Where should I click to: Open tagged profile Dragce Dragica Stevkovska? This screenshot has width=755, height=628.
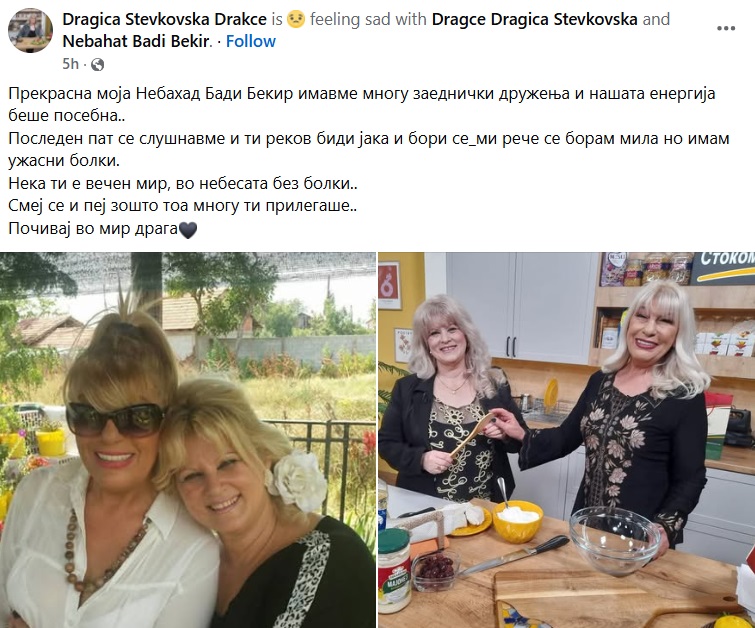(x=534, y=19)
